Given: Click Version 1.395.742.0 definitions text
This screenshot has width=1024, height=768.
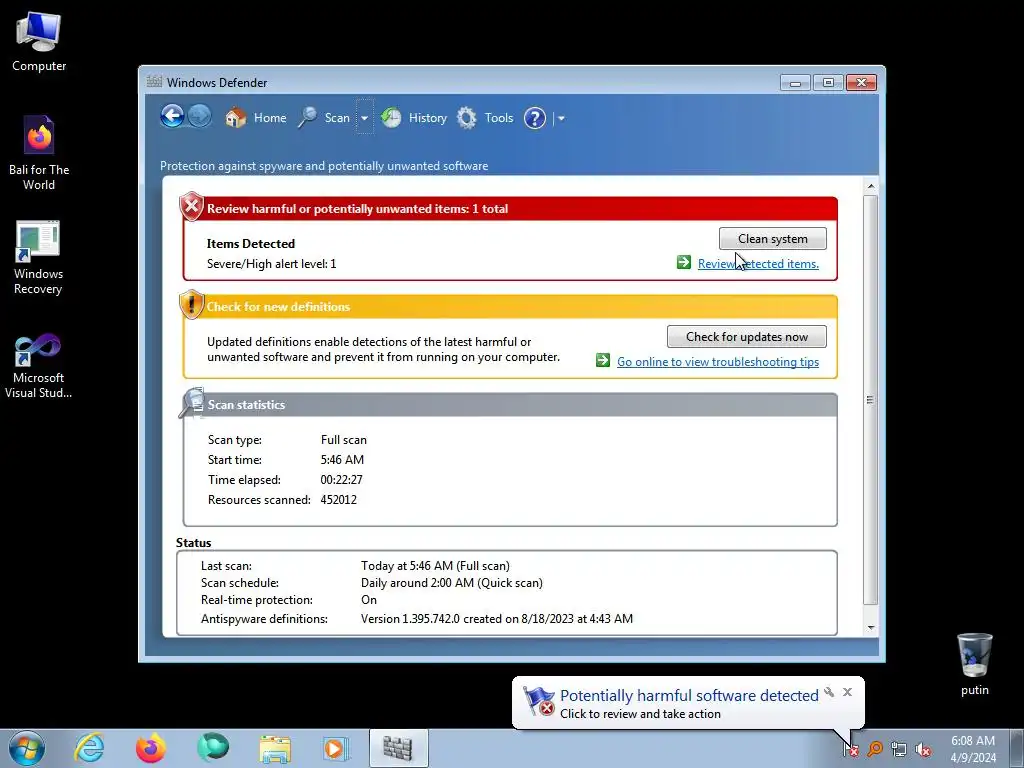Looking at the screenshot, I should coord(496,618).
